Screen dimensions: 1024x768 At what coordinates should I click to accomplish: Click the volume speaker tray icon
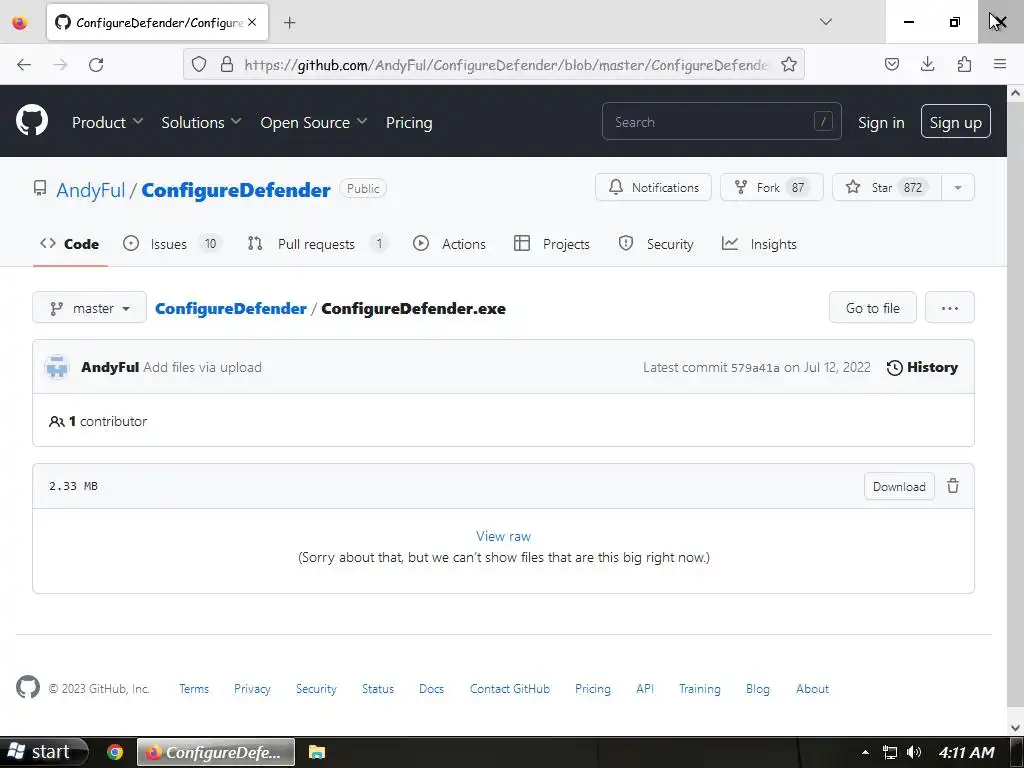click(914, 752)
